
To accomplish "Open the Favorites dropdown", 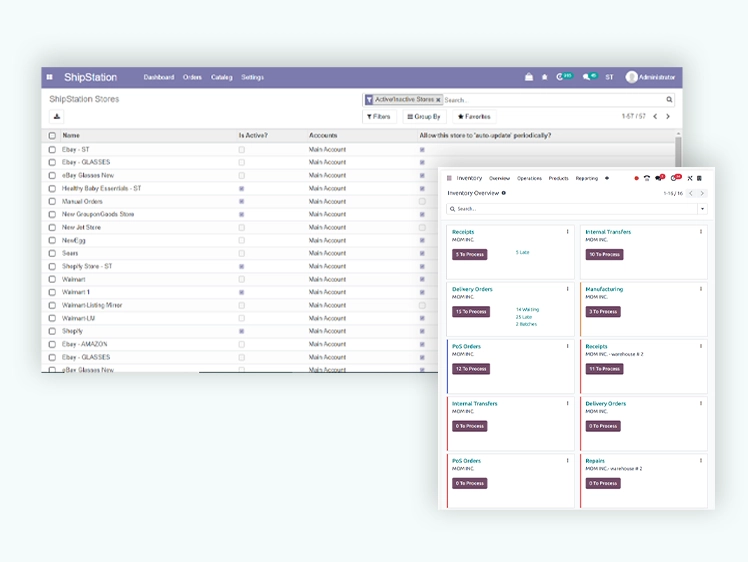I will (x=474, y=116).
